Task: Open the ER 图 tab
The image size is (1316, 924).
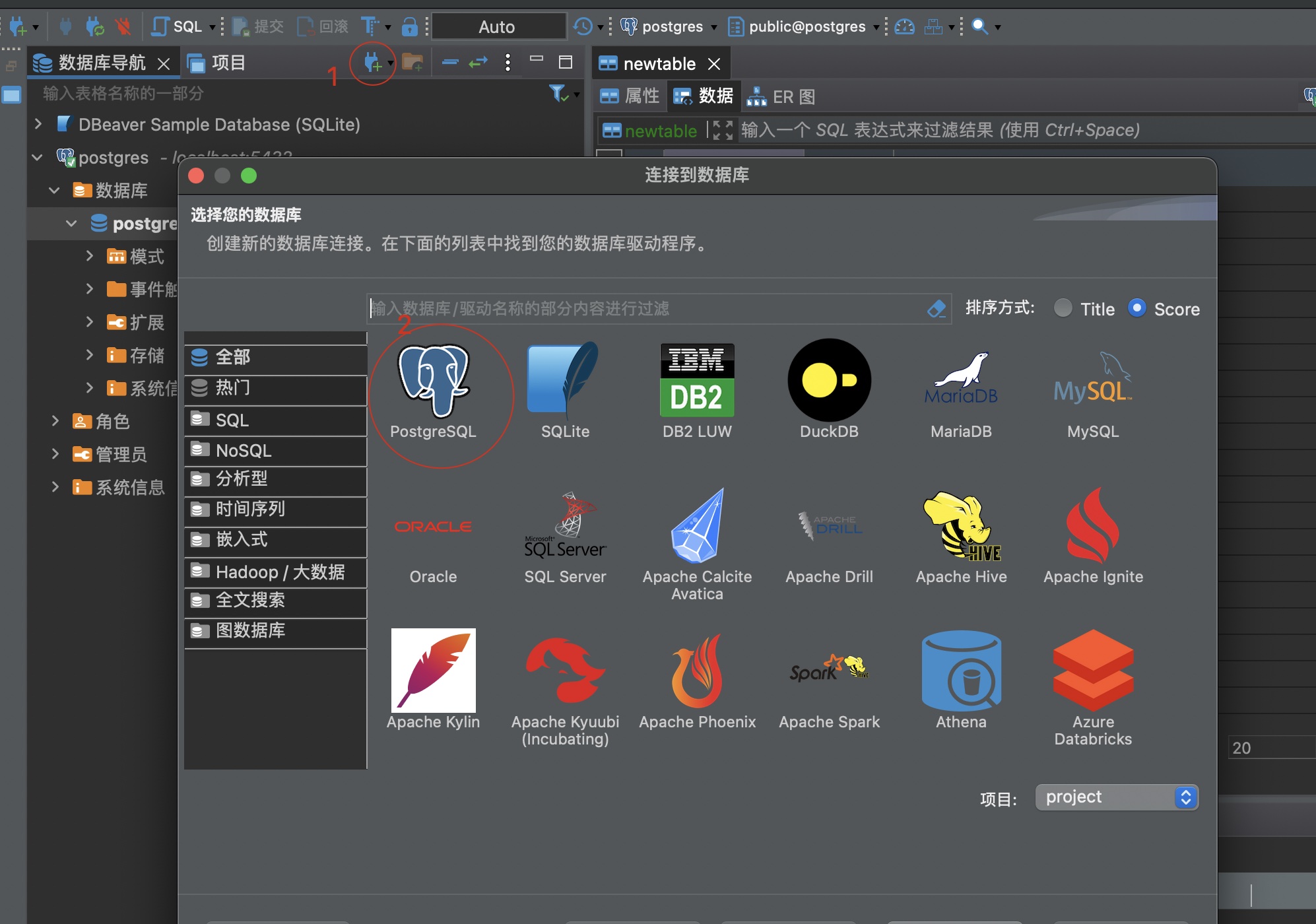Action: pyautogui.click(x=781, y=96)
